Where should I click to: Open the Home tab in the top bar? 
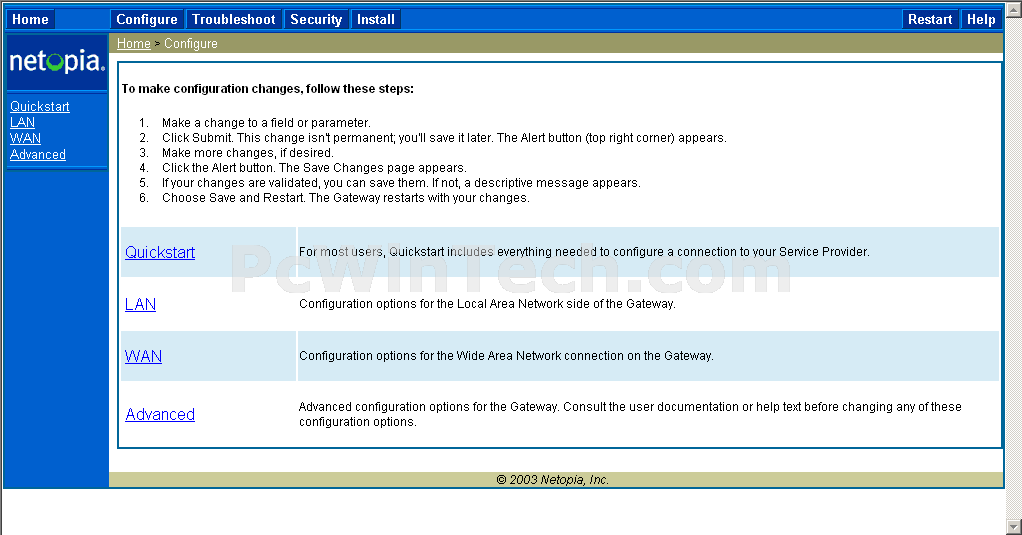pyautogui.click(x=30, y=20)
